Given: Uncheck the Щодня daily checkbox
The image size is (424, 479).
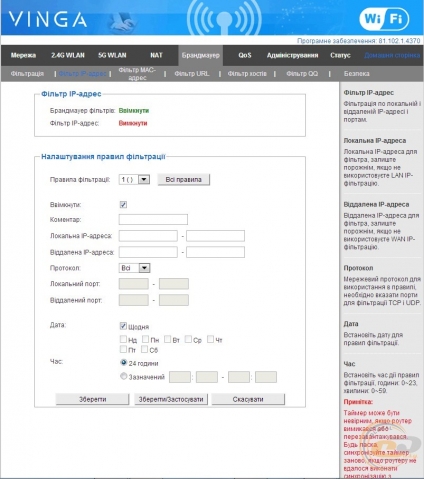Looking at the screenshot, I should (123, 326).
